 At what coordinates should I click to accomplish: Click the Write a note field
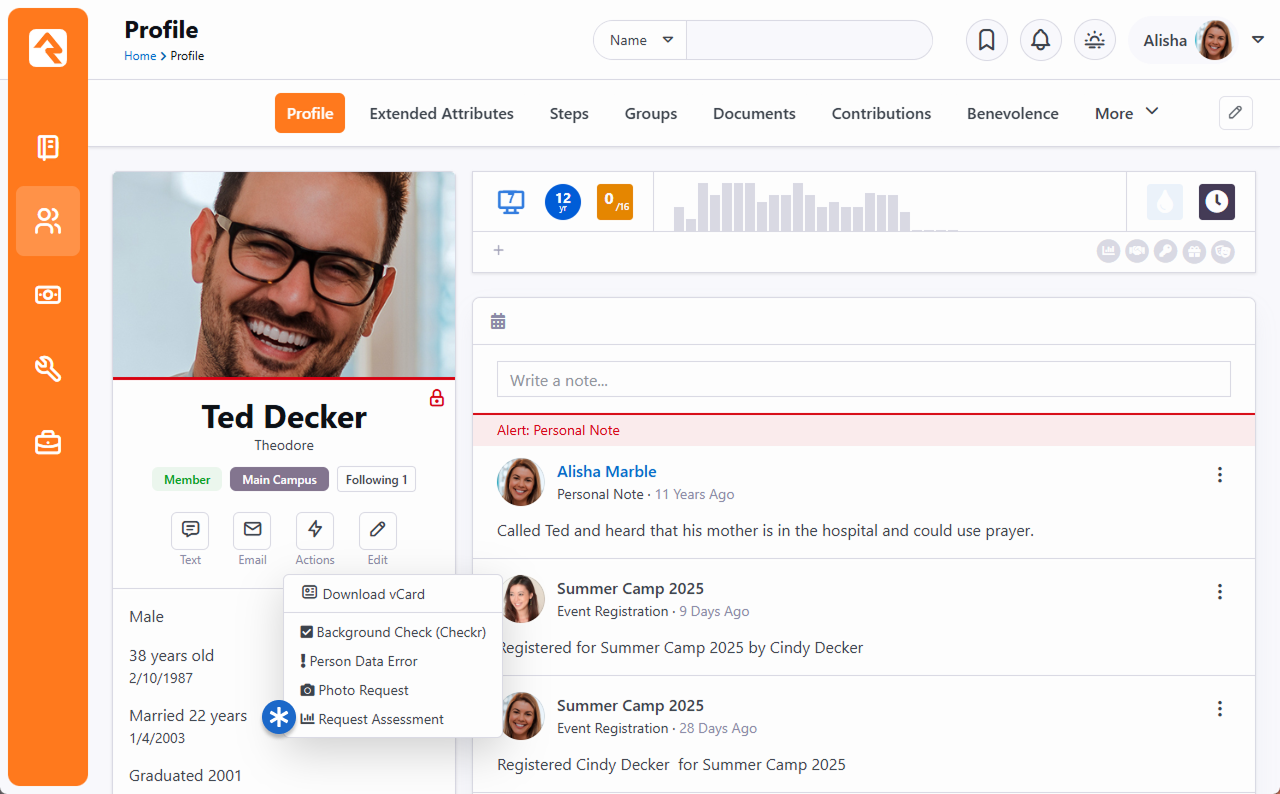pos(863,380)
